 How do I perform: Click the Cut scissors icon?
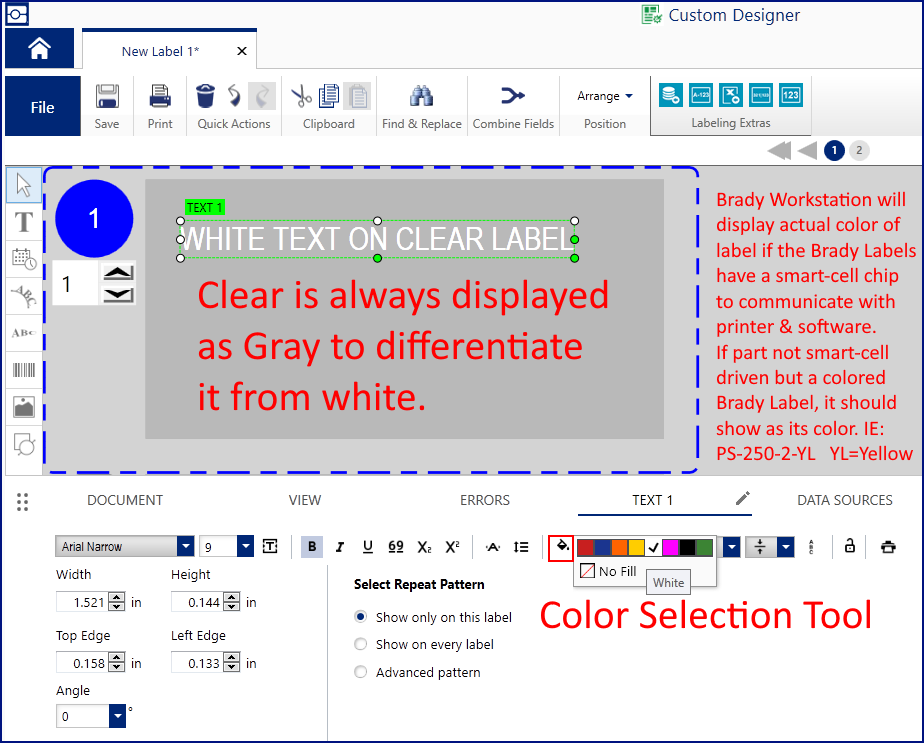(x=301, y=96)
